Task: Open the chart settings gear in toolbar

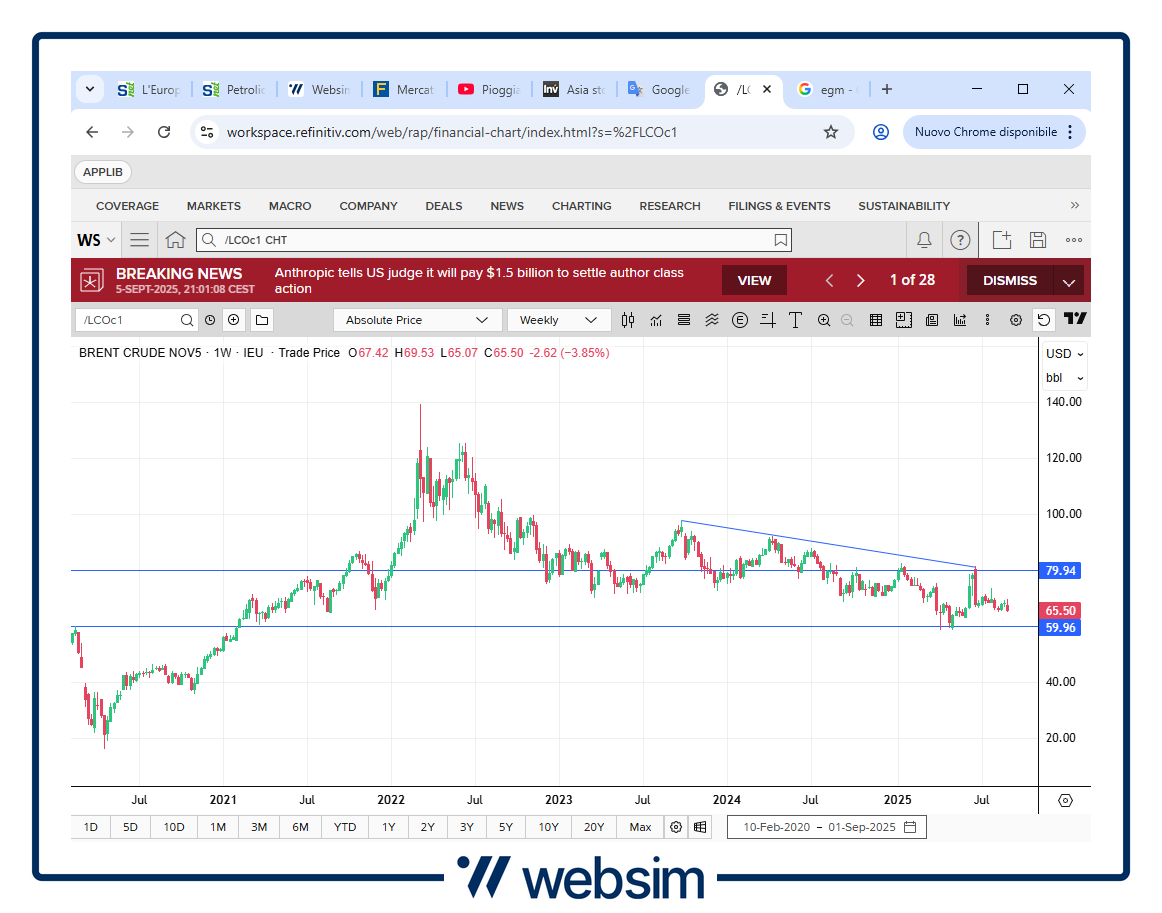Action: coord(1016,320)
